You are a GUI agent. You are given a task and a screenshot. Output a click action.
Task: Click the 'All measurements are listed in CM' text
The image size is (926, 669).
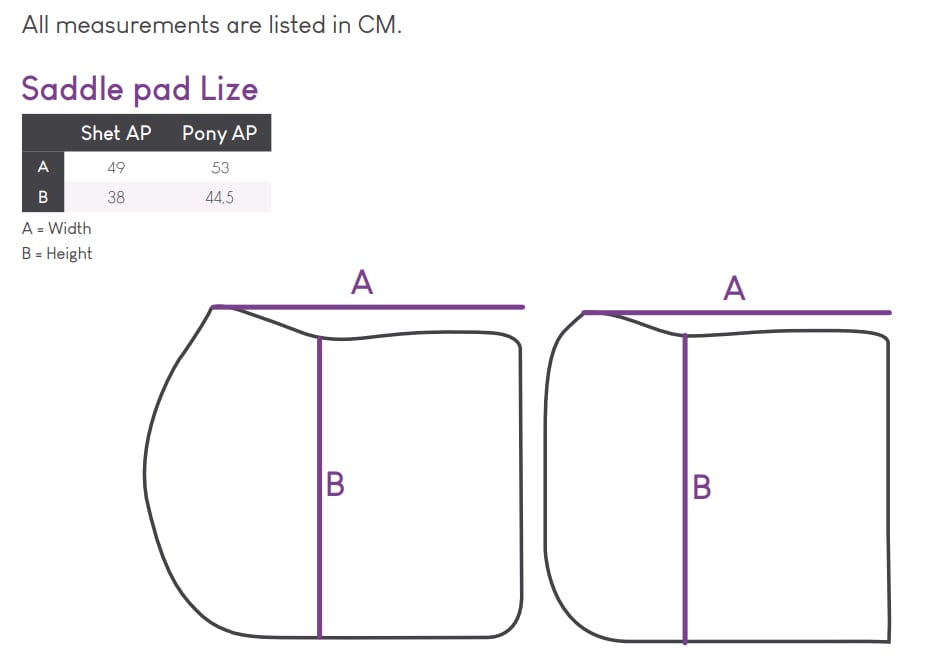pyautogui.click(x=211, y=25)
